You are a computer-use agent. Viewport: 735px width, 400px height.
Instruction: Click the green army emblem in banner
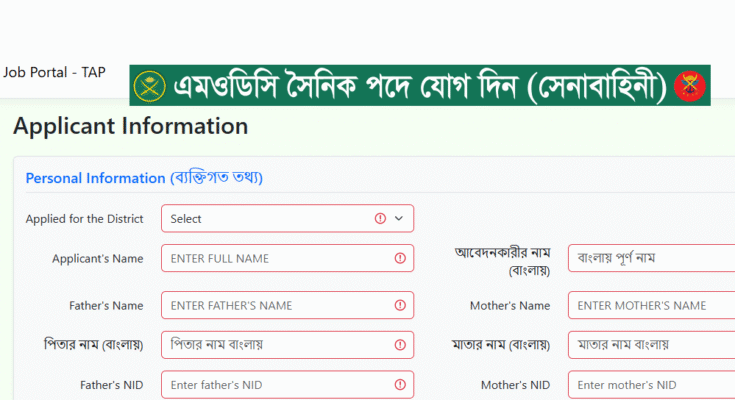(x=150, y=86)
